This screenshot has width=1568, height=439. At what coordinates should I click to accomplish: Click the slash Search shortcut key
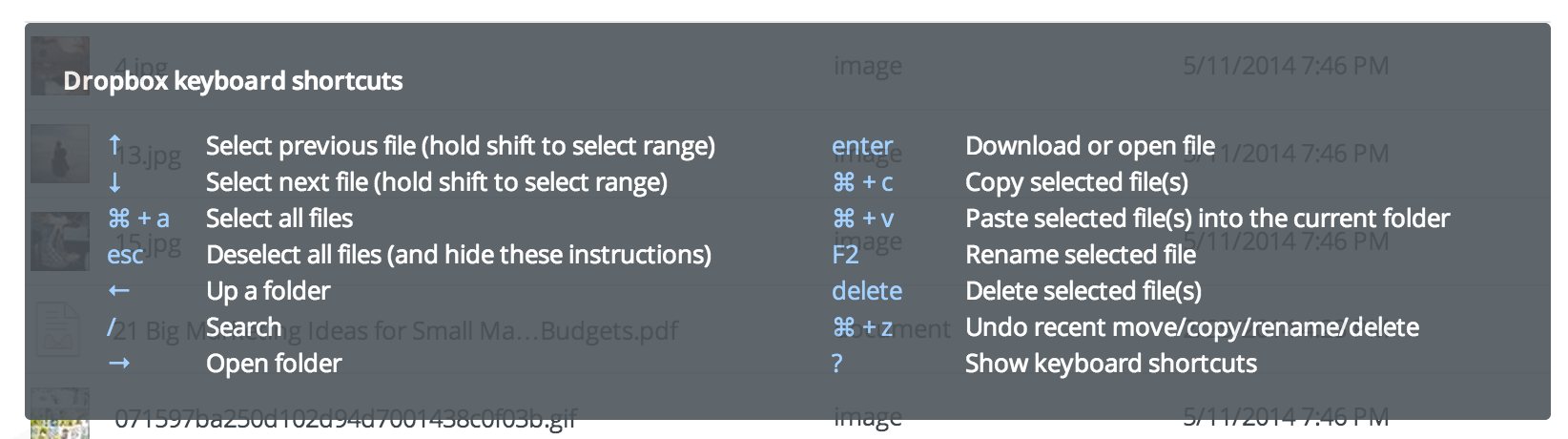(x=112, y=327)
